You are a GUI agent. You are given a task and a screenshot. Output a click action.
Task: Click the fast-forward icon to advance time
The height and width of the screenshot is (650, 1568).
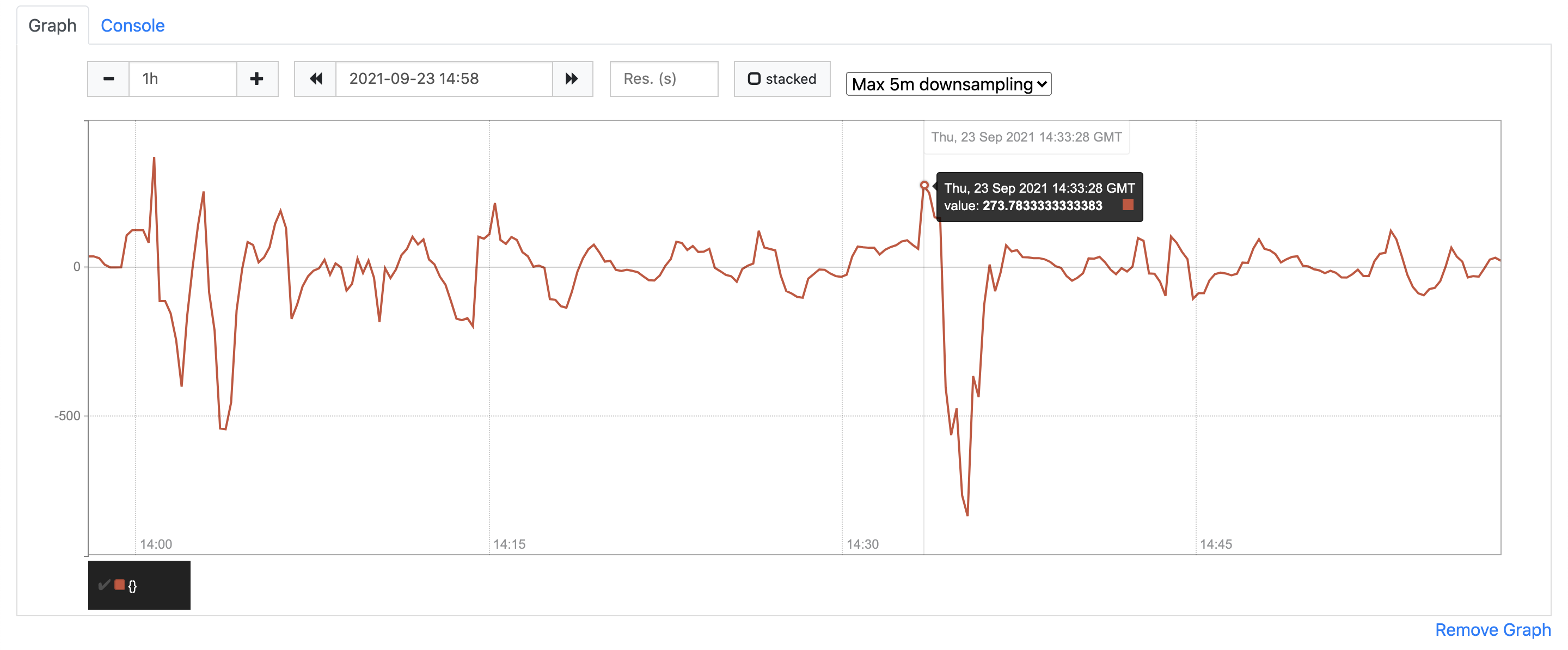(x=571, y=78)
